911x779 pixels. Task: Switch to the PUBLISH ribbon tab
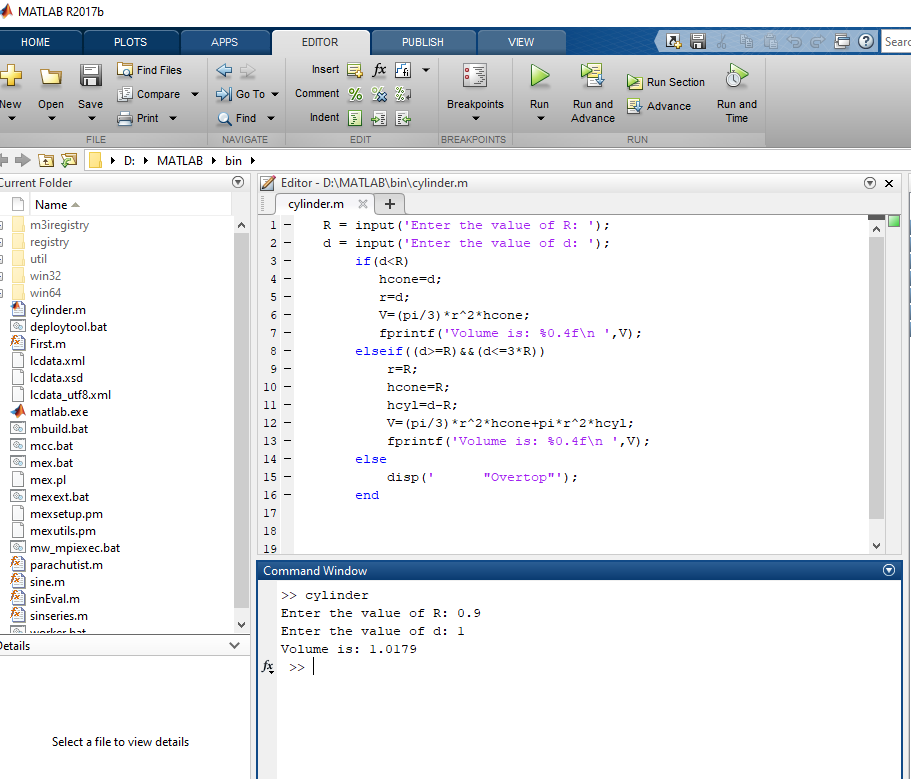click(422, 42)
